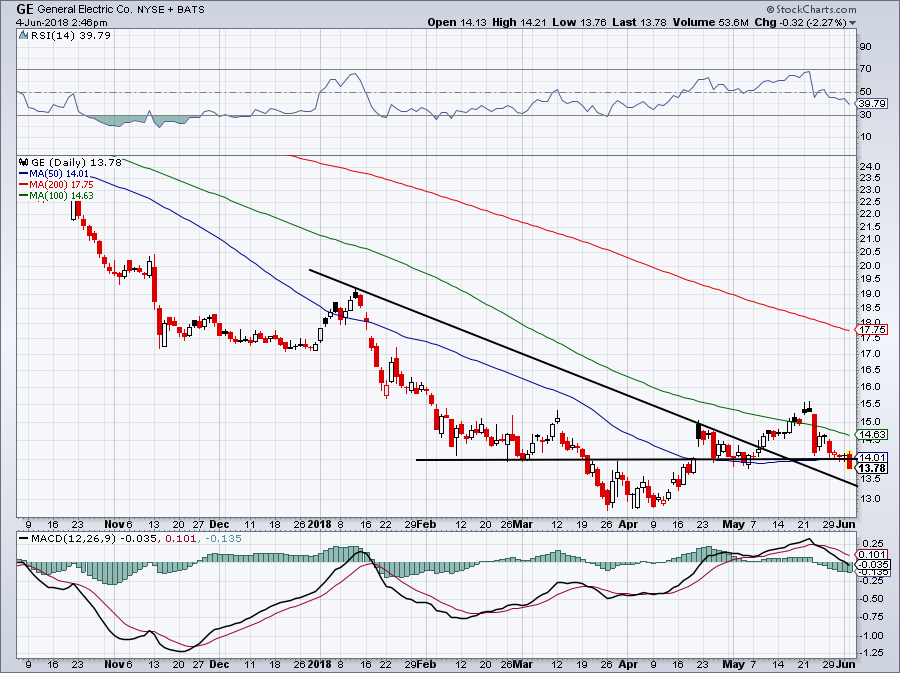The height and width of the screenshot is (673, 900).
Task: Click the candlestick icon beside GE (Daily)
Action: point(24,162)
